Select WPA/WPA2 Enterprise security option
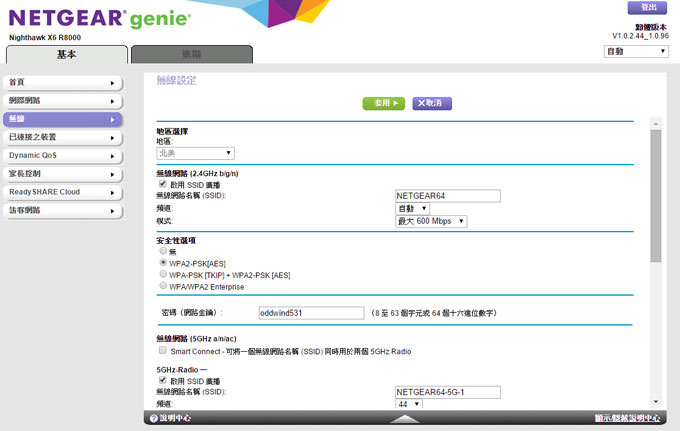Screen dimensions: 680x431 tap(163, 285)
